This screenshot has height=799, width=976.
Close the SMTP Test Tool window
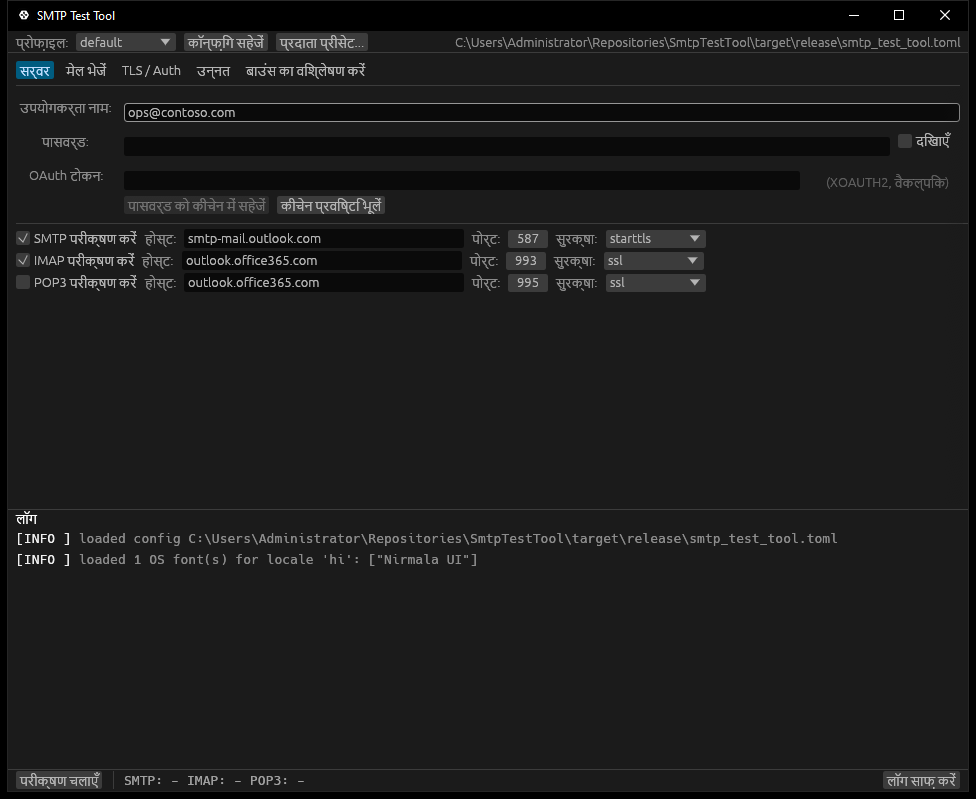coord(945,15)
